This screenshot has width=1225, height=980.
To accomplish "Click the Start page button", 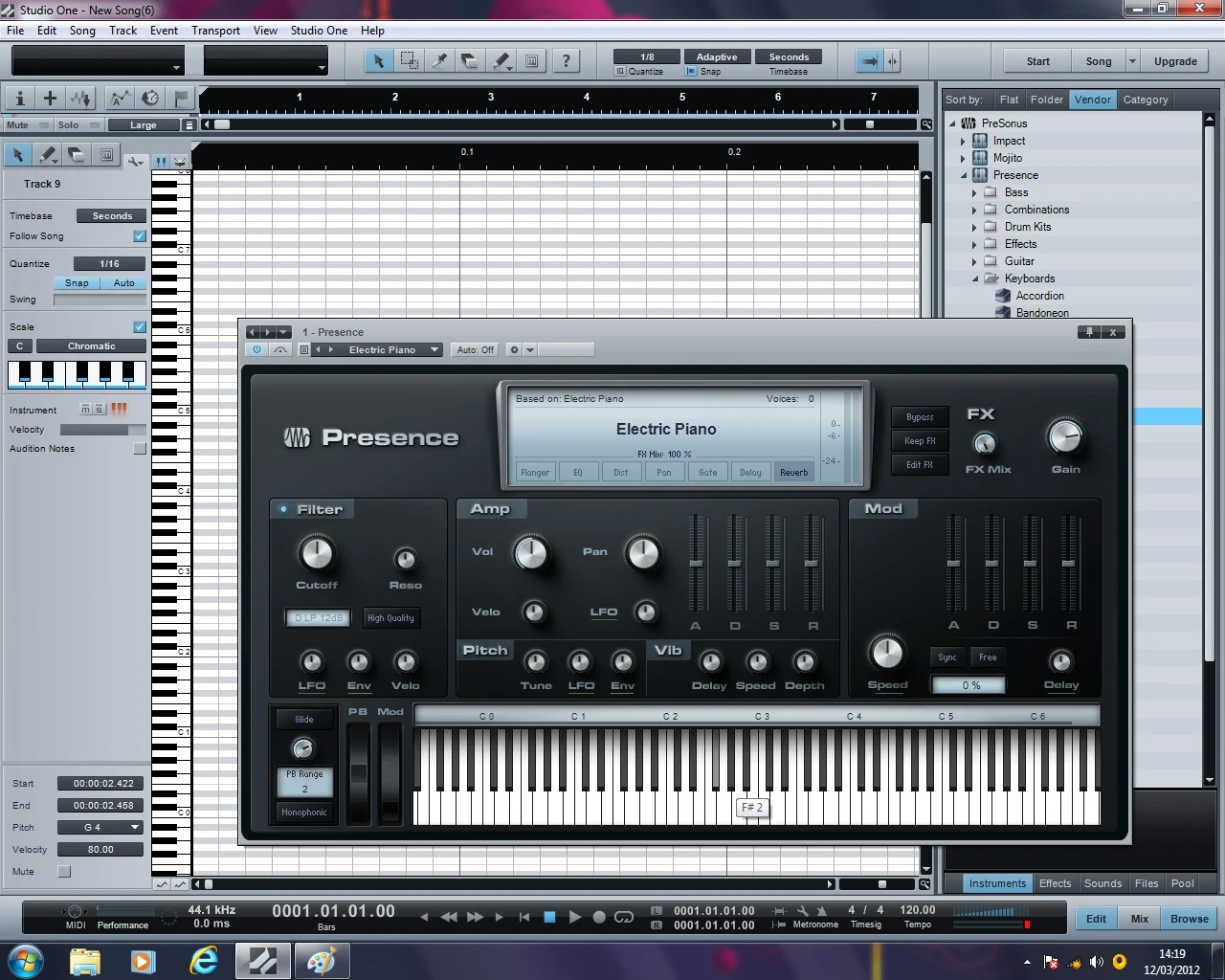I will coord(1037,61).
